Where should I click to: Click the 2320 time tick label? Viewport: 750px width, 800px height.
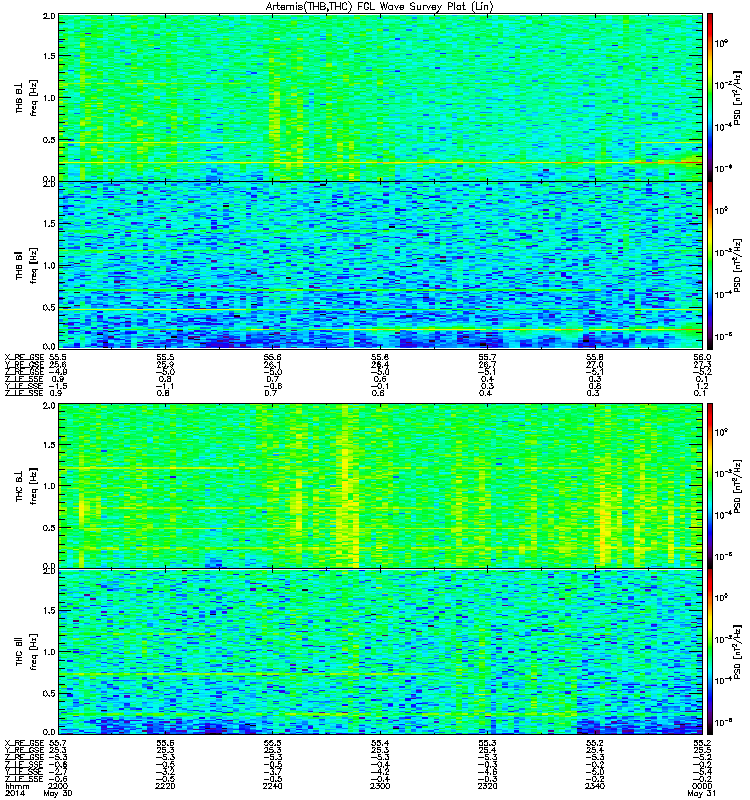(x=487, y=786)
